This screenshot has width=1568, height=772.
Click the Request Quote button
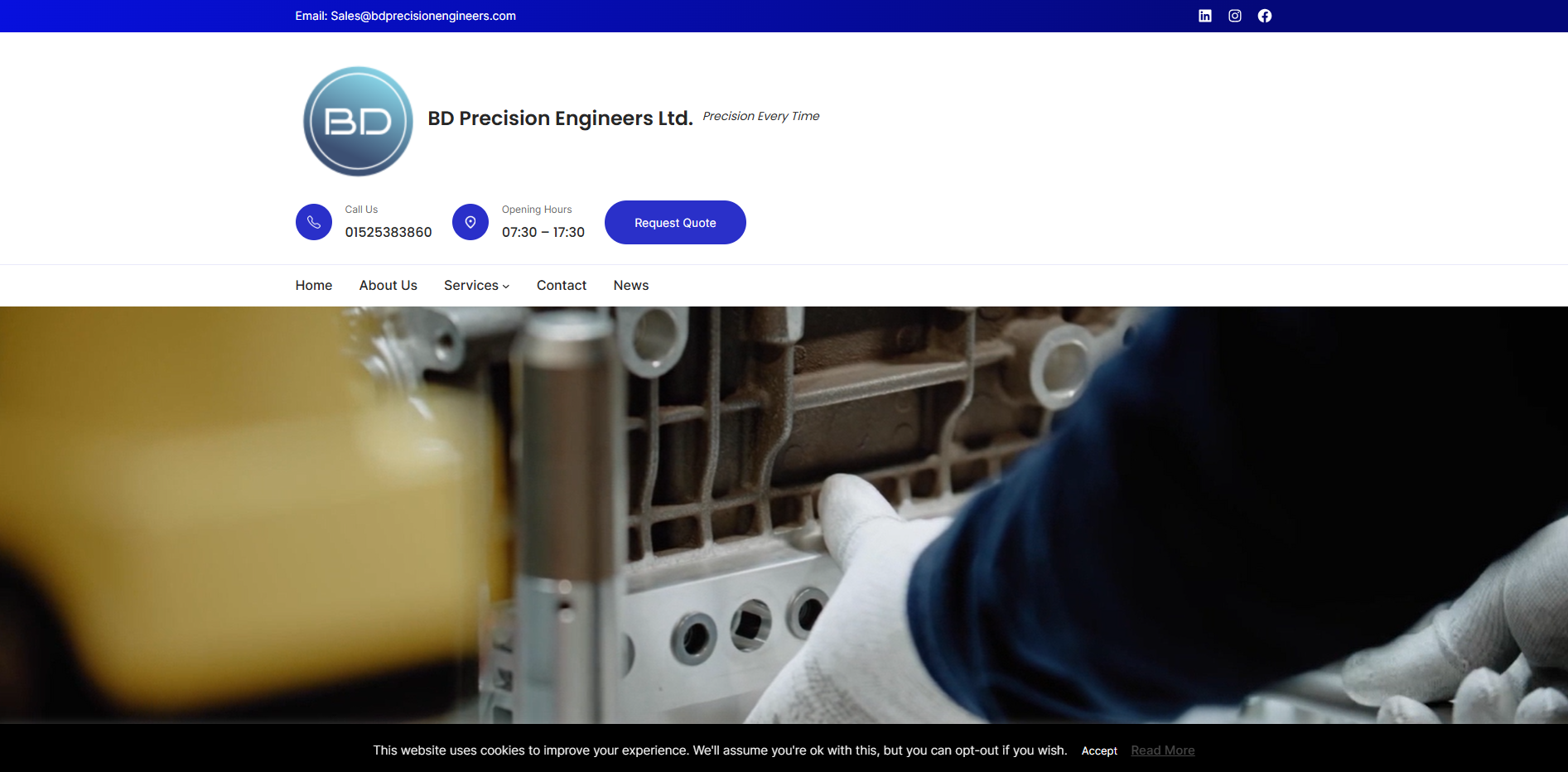[x=674, y=222]
